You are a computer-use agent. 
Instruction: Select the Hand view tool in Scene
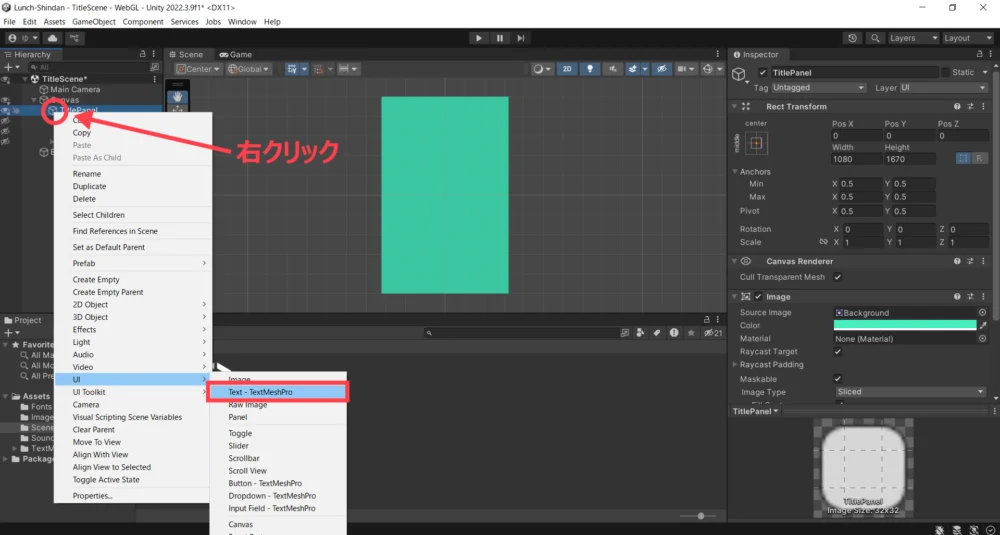(178, 96)
